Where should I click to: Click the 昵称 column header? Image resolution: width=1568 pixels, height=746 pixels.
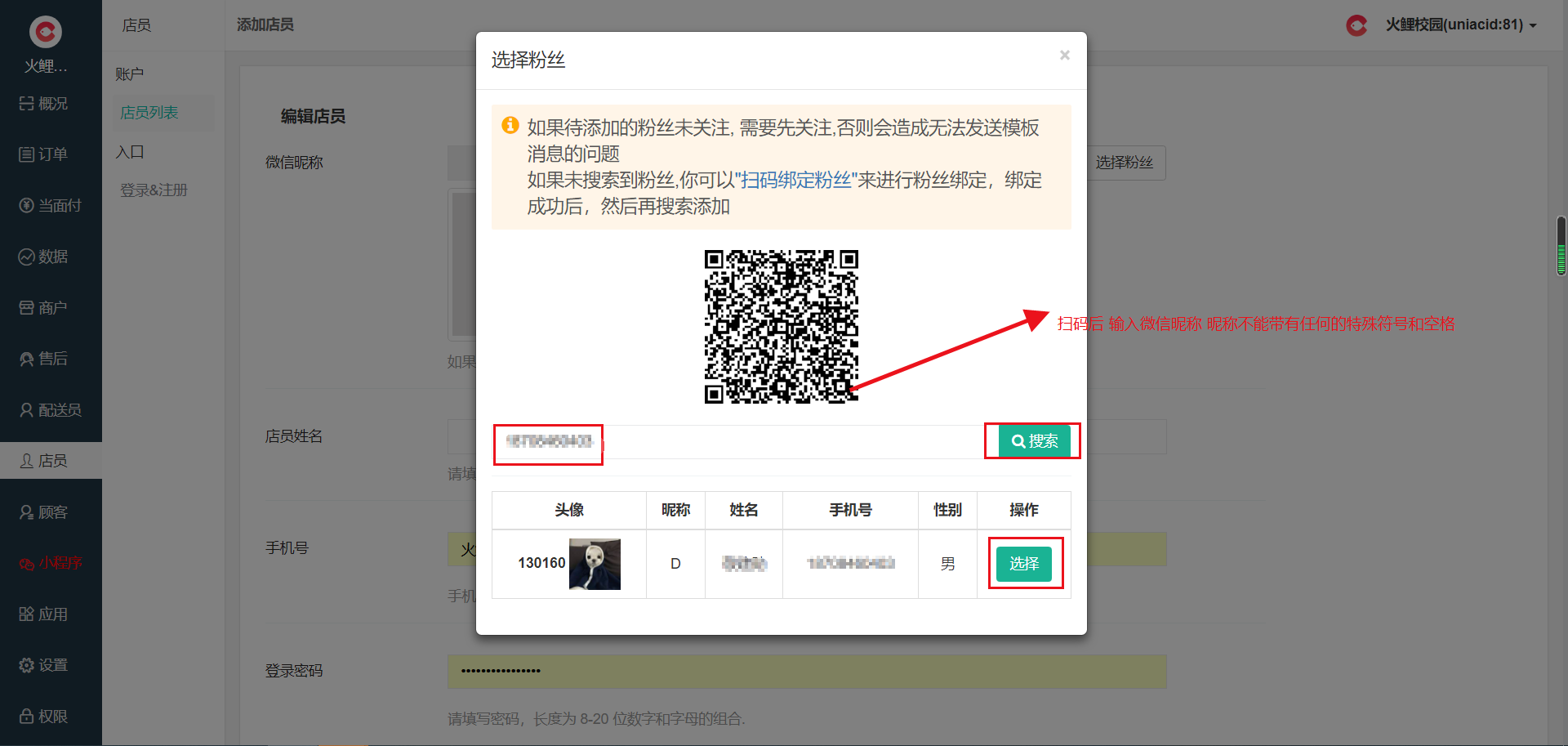(675, 511)
